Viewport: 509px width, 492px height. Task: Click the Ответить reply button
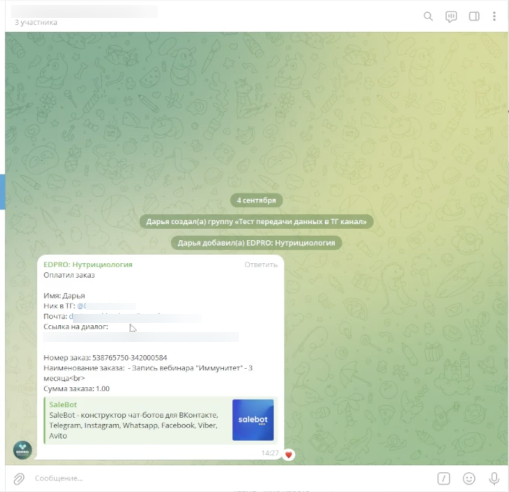tap(261, 265)
